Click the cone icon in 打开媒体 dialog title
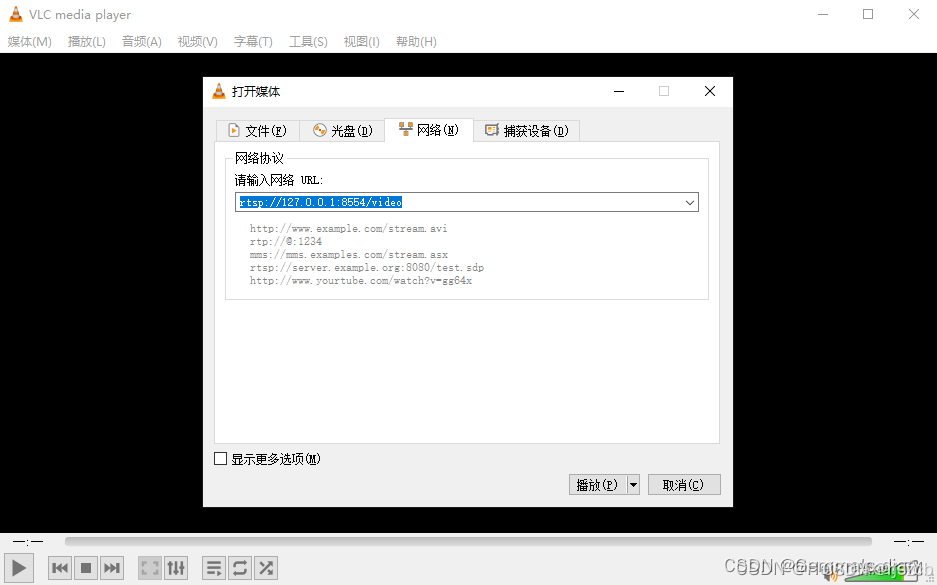This screenshot has height=585, width=937. point(219,91)
